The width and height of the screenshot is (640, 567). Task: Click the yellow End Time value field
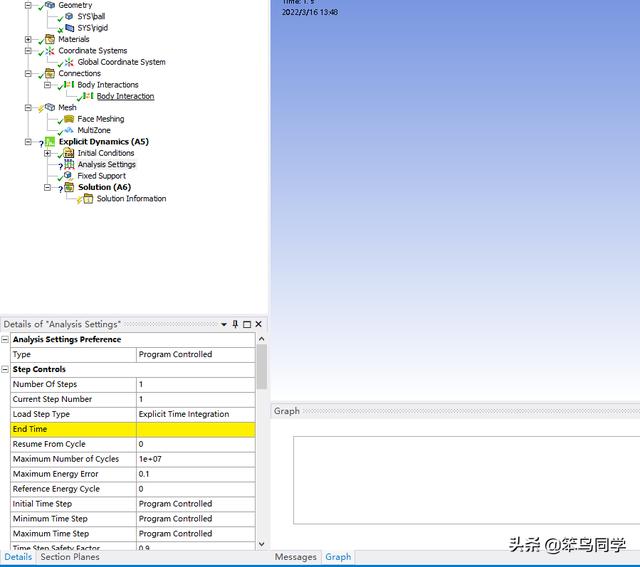click(195, 429)
